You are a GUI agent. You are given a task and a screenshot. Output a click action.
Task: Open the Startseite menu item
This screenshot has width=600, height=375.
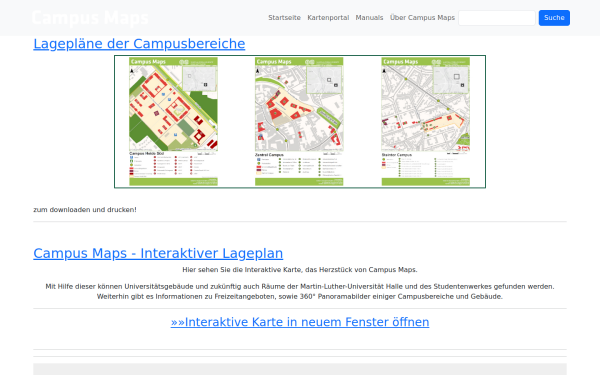[x=284, y=18]
